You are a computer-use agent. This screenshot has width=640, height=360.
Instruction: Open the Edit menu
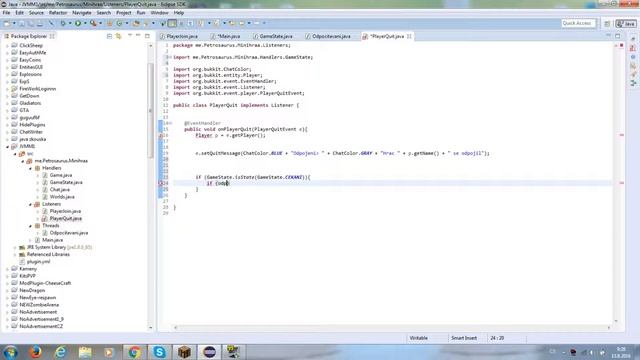tap(19, 13)
